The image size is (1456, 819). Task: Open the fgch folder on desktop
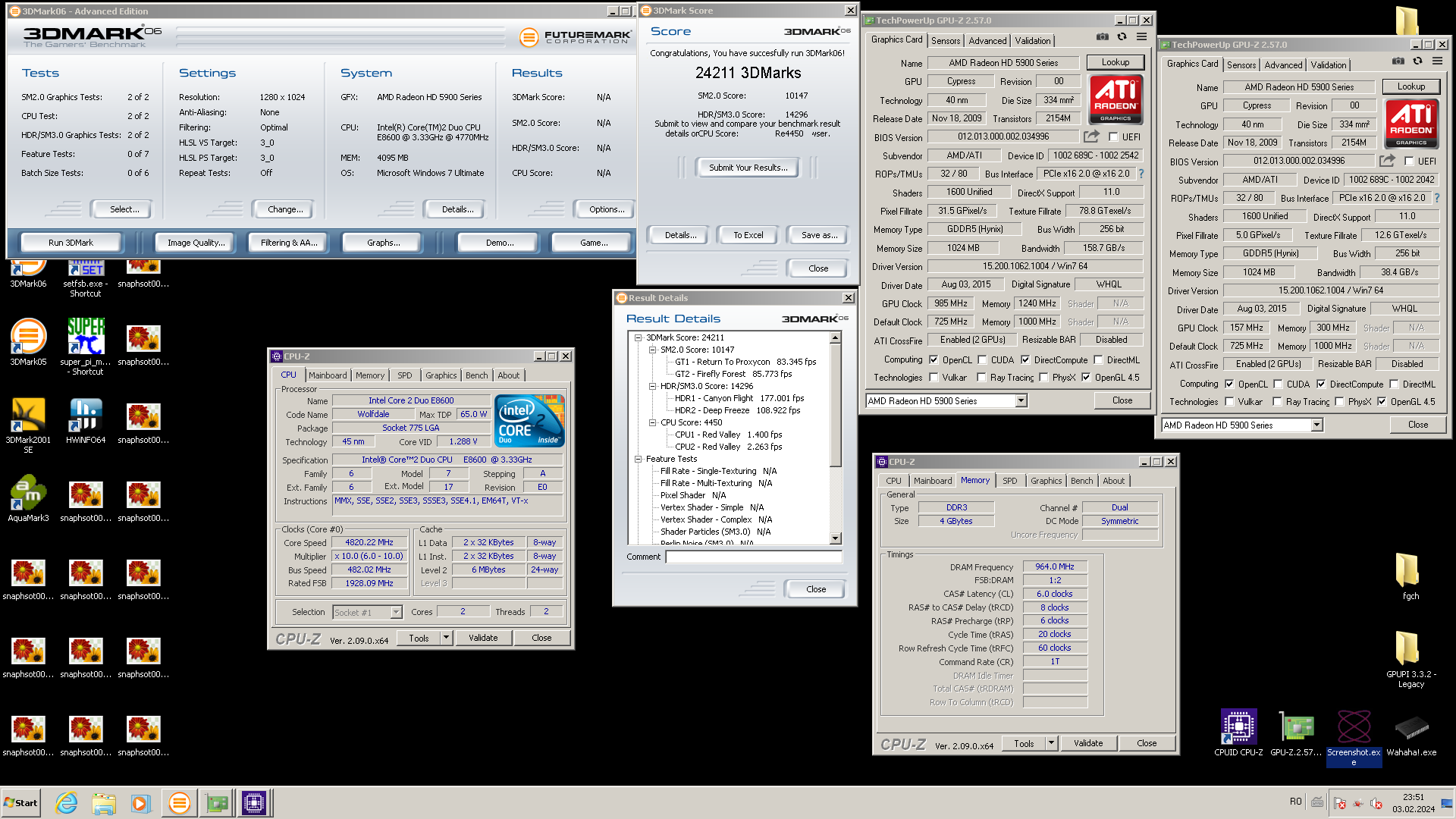(x=1410, y=576)
